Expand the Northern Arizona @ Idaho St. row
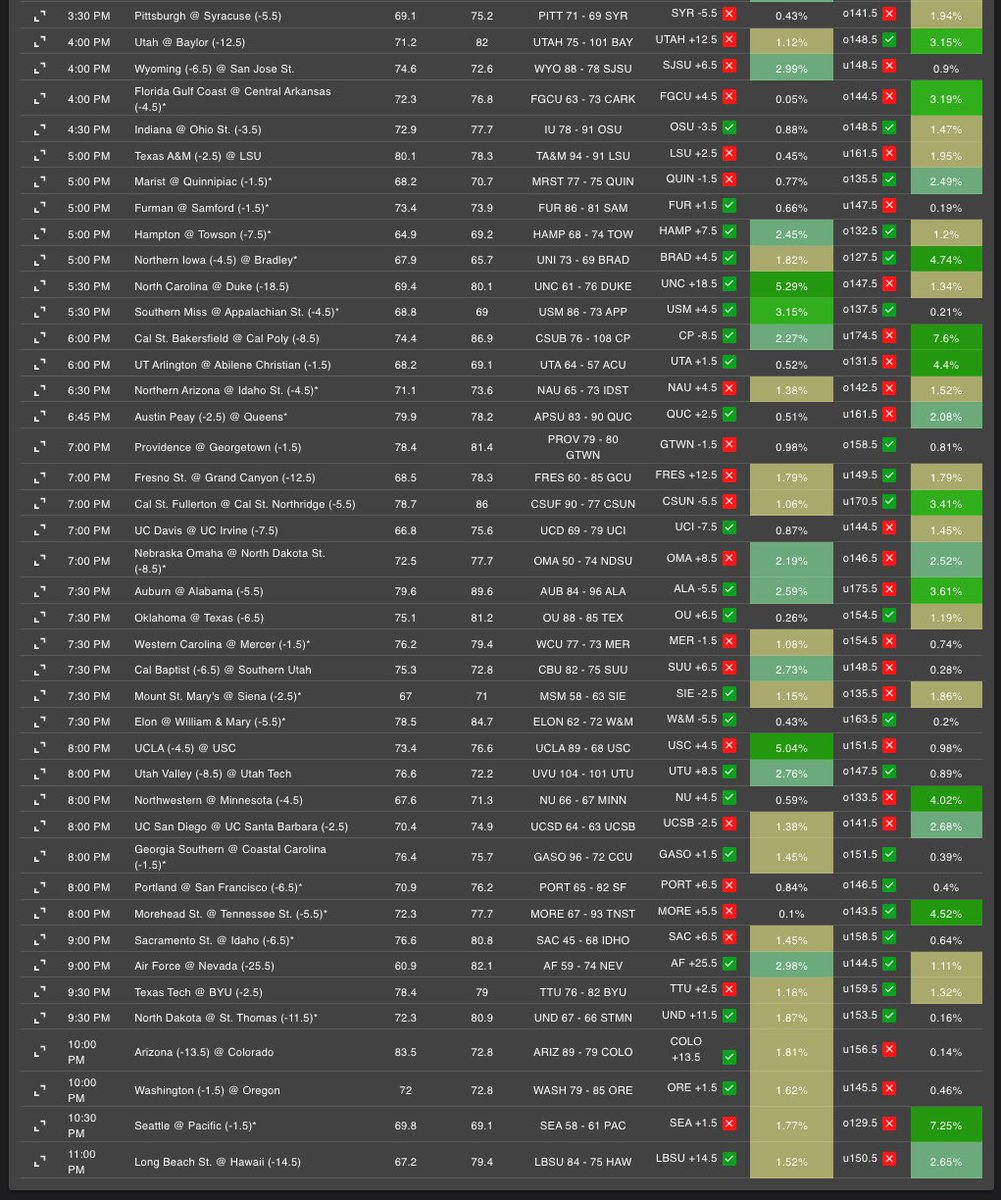The height and width of the screenshot is (1200, 1001). click(x=39, y=390)
